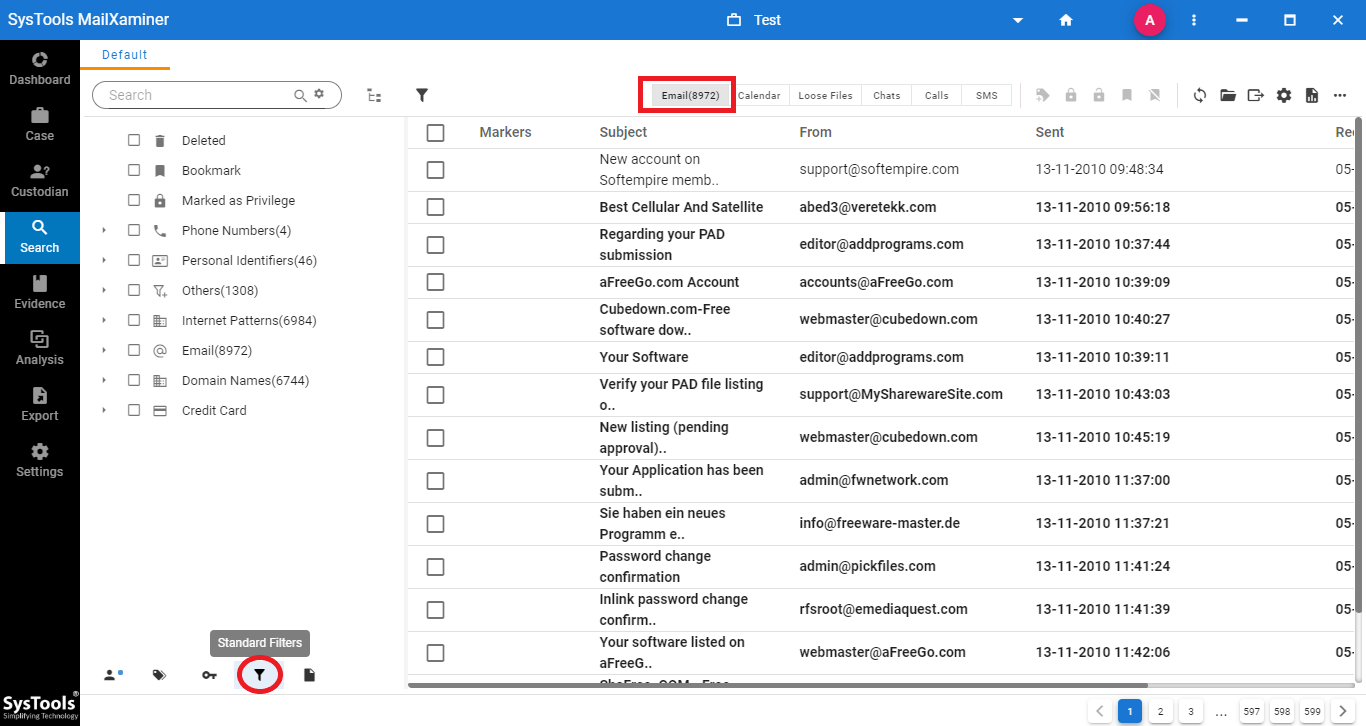Click the home icon in title bar
Viewport: 1366px width, 726px height.
(1066, 20)
